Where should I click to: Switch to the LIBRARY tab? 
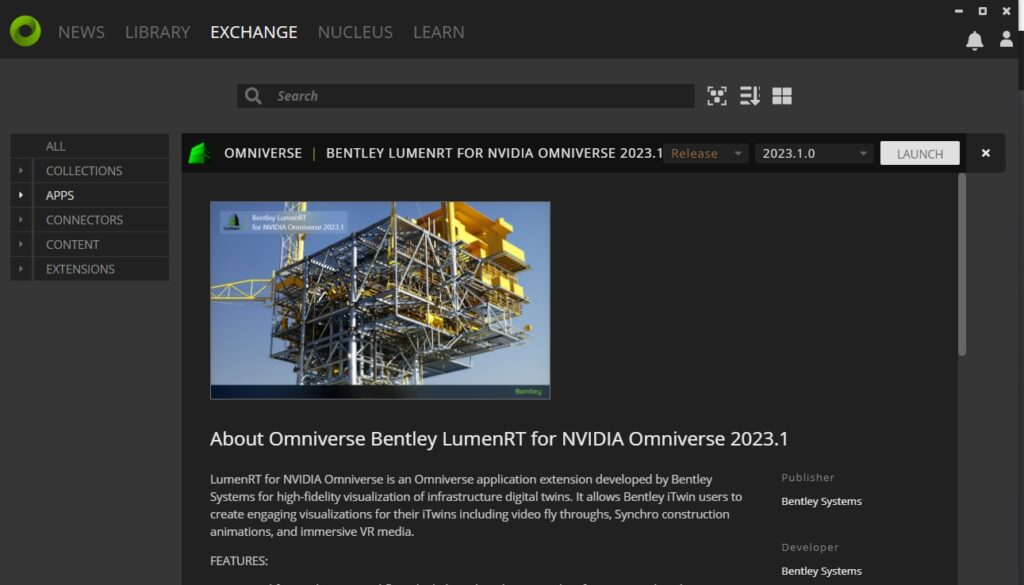click(x=157, y=31)
